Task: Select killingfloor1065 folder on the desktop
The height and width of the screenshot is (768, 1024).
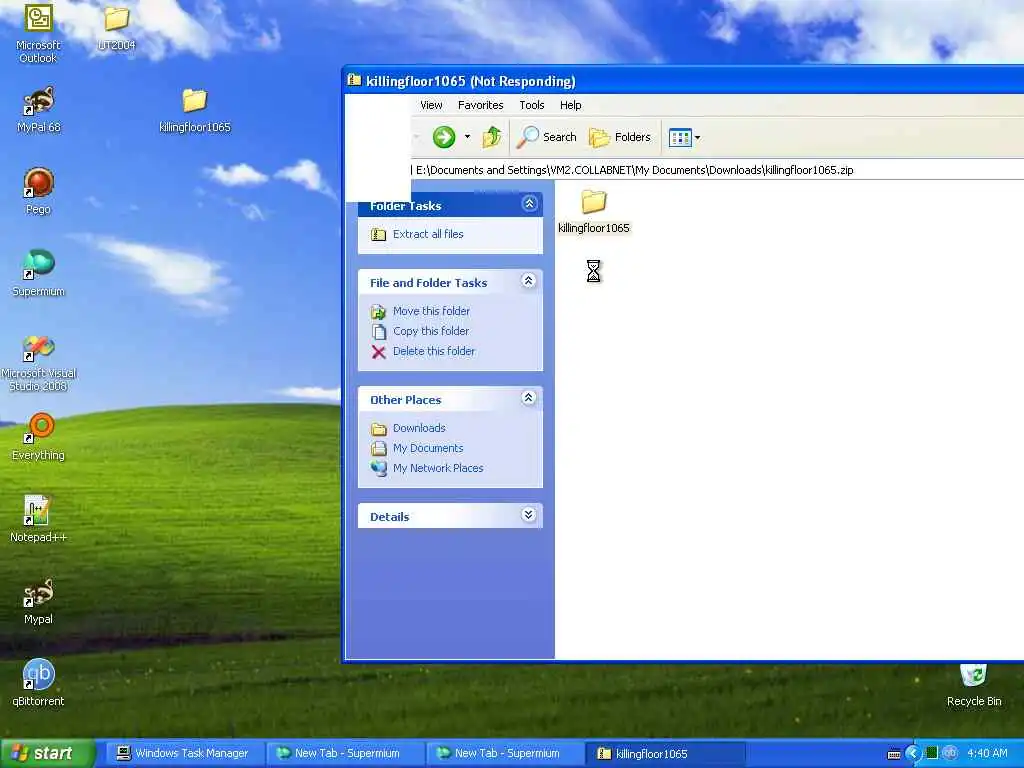Action: (195, 110)
